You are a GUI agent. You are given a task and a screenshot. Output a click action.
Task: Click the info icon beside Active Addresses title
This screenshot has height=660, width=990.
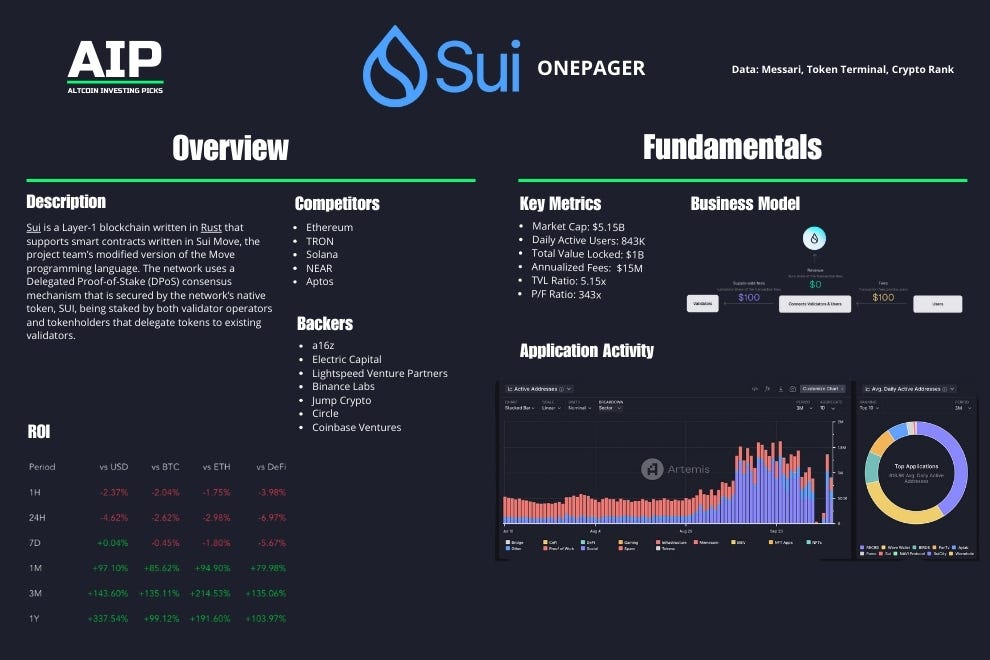tap(561, 389)
